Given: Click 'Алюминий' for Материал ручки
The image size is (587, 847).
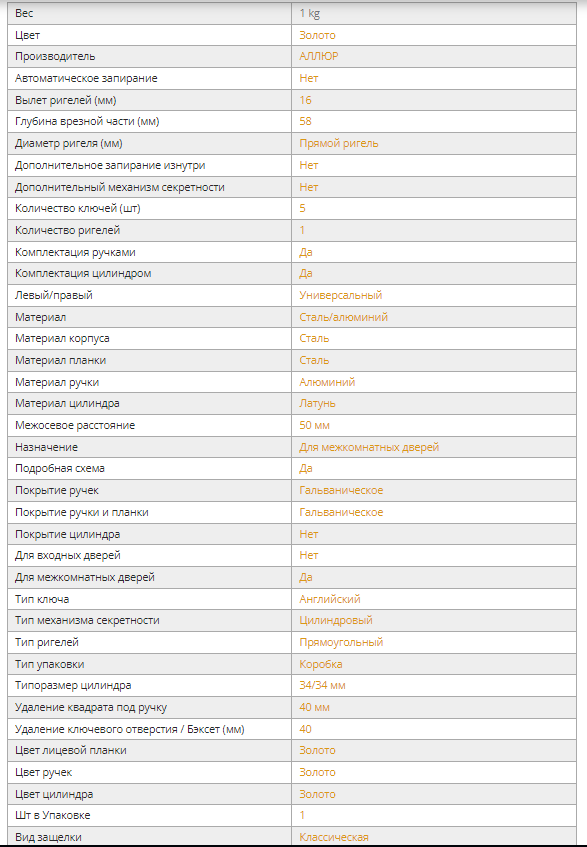Looking at the screenshot, I should pos(327,382).
